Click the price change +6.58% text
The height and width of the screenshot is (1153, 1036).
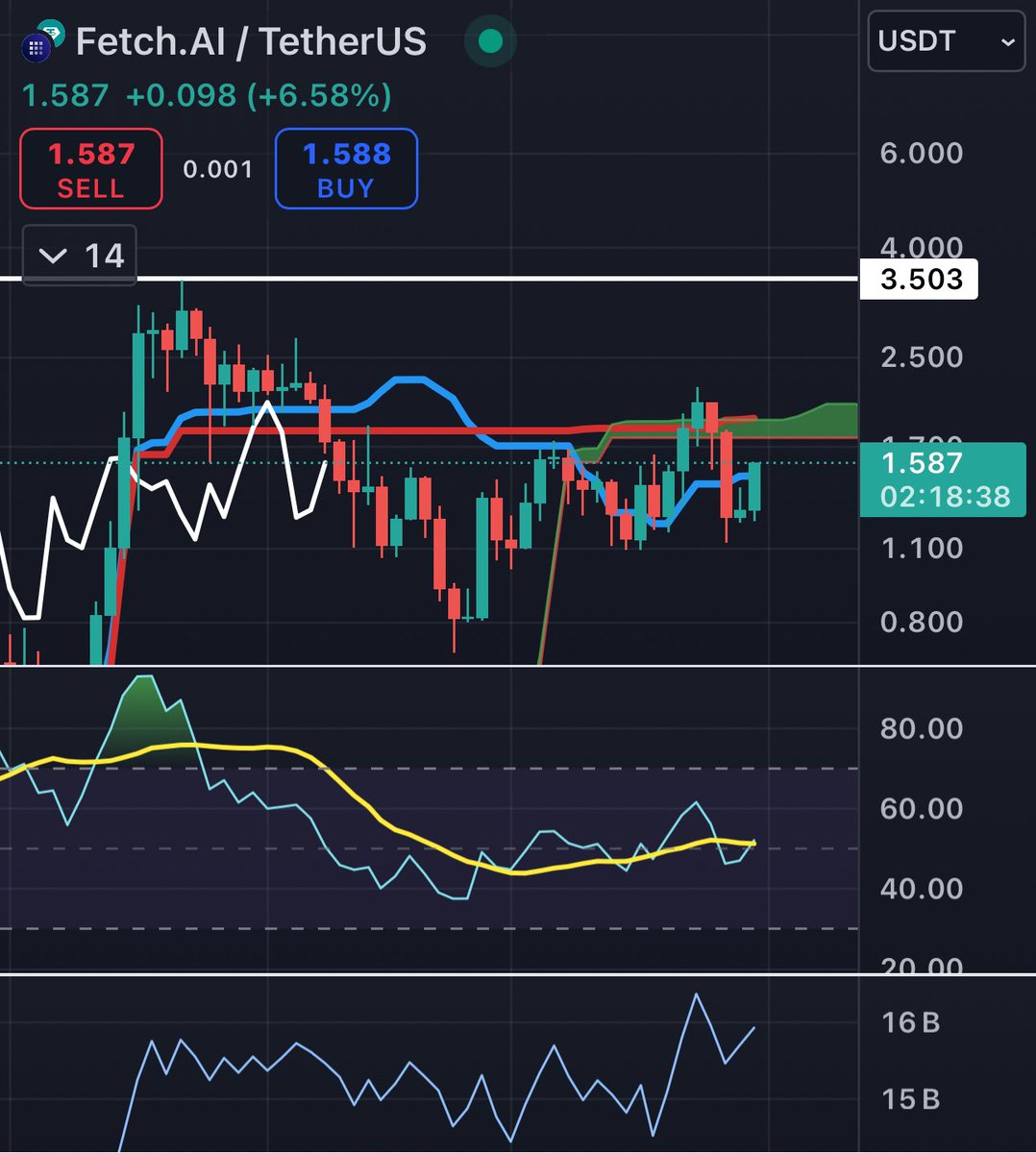(x=320, y=96)
